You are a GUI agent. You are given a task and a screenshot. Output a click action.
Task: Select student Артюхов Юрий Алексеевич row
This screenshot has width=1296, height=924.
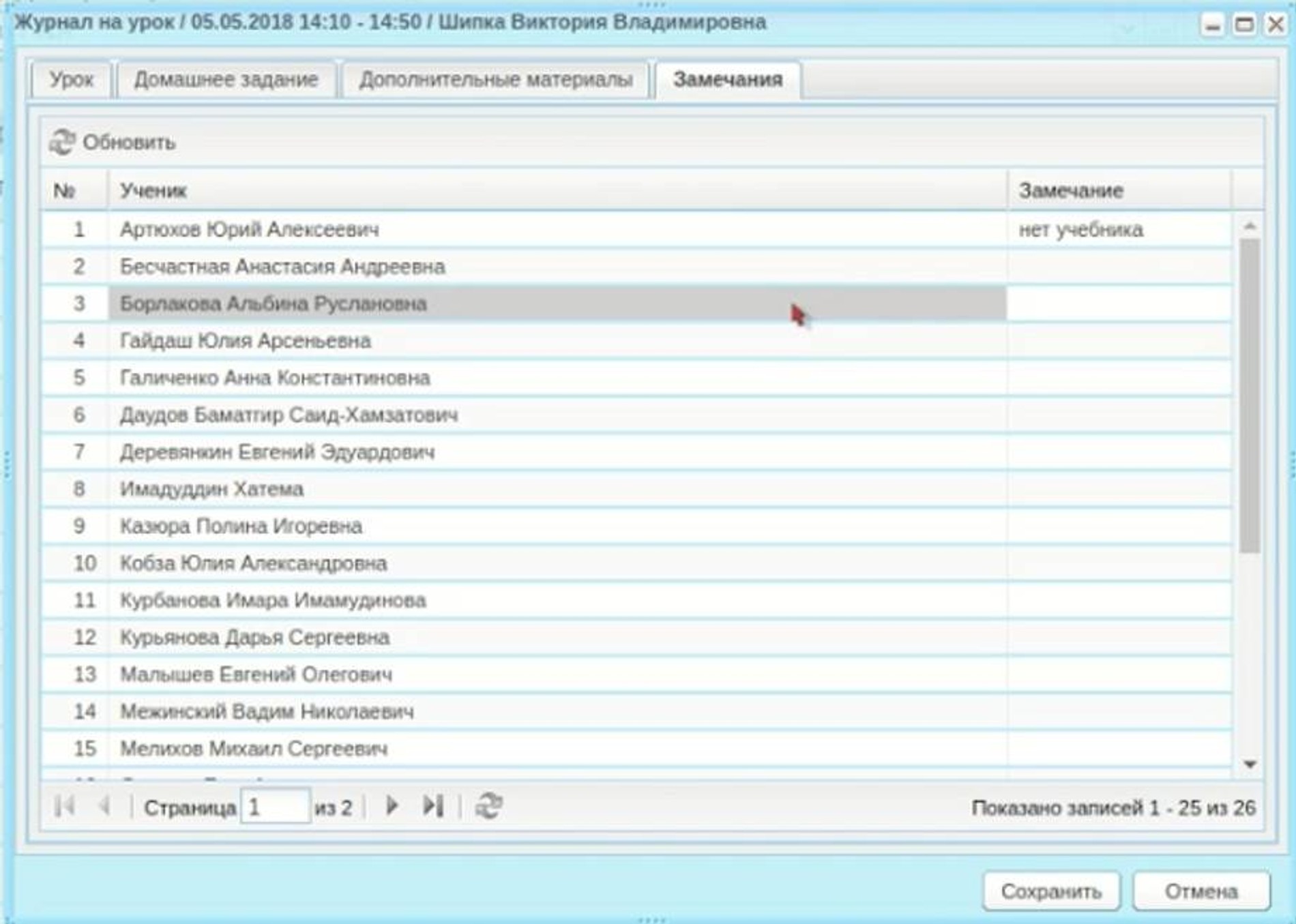pyautogui.click(x=250, y=230)
